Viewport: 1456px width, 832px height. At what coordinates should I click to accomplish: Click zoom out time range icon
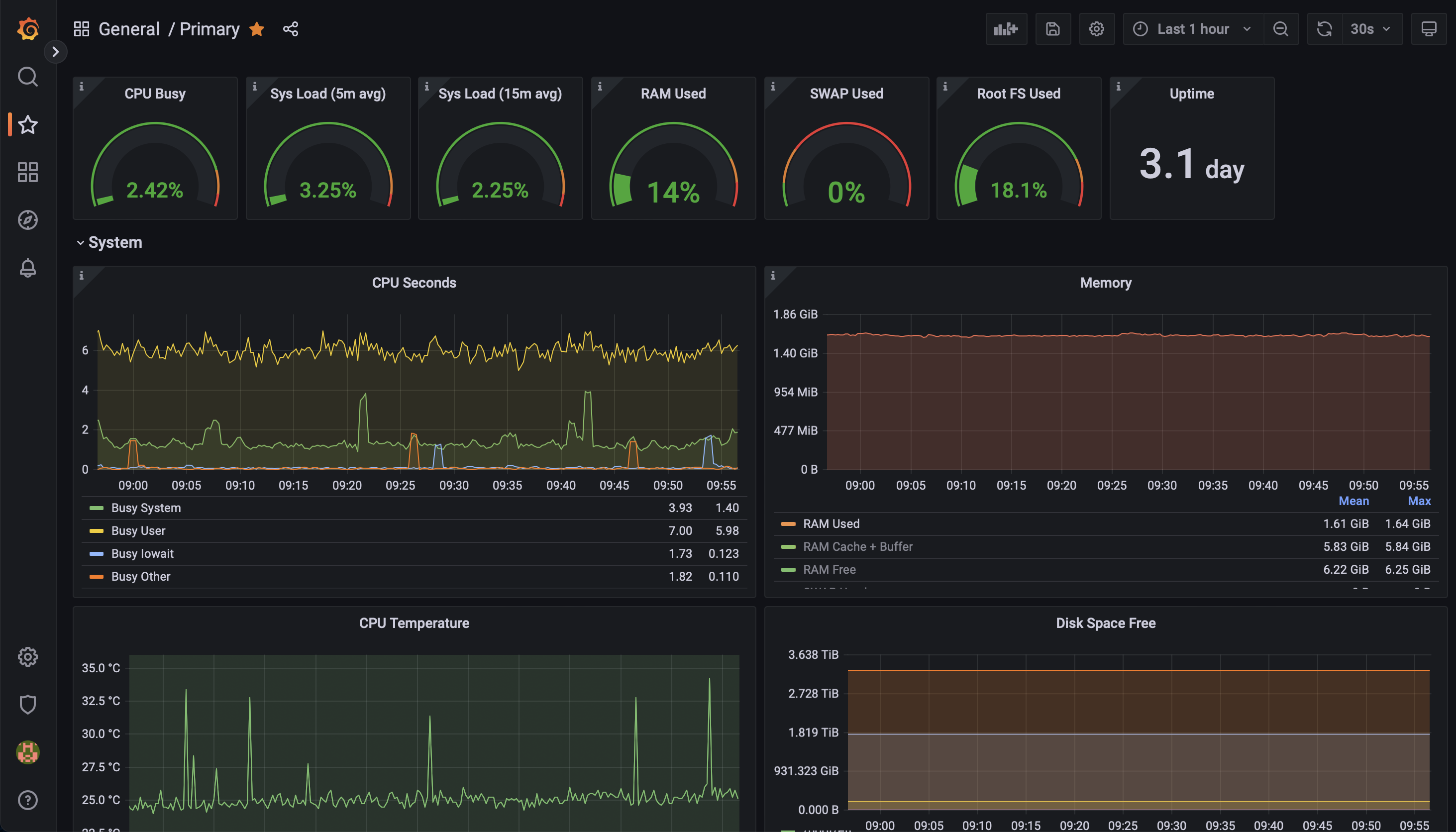tap(1280, 29)
